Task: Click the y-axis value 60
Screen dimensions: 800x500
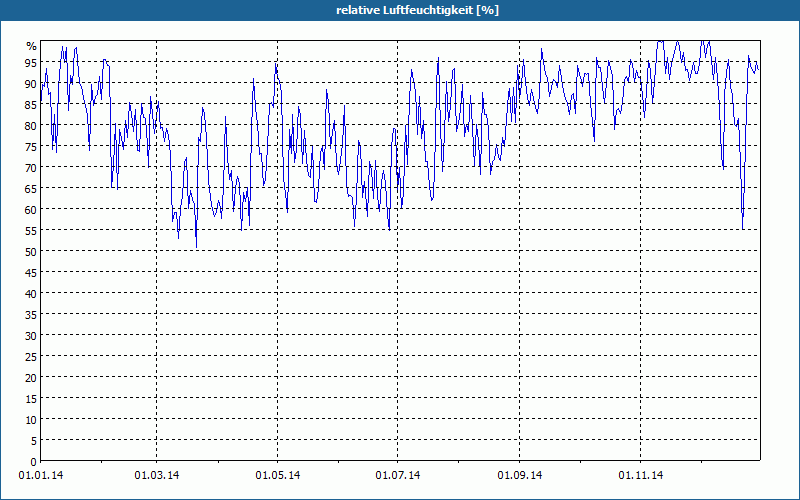Action: [31, 210]
